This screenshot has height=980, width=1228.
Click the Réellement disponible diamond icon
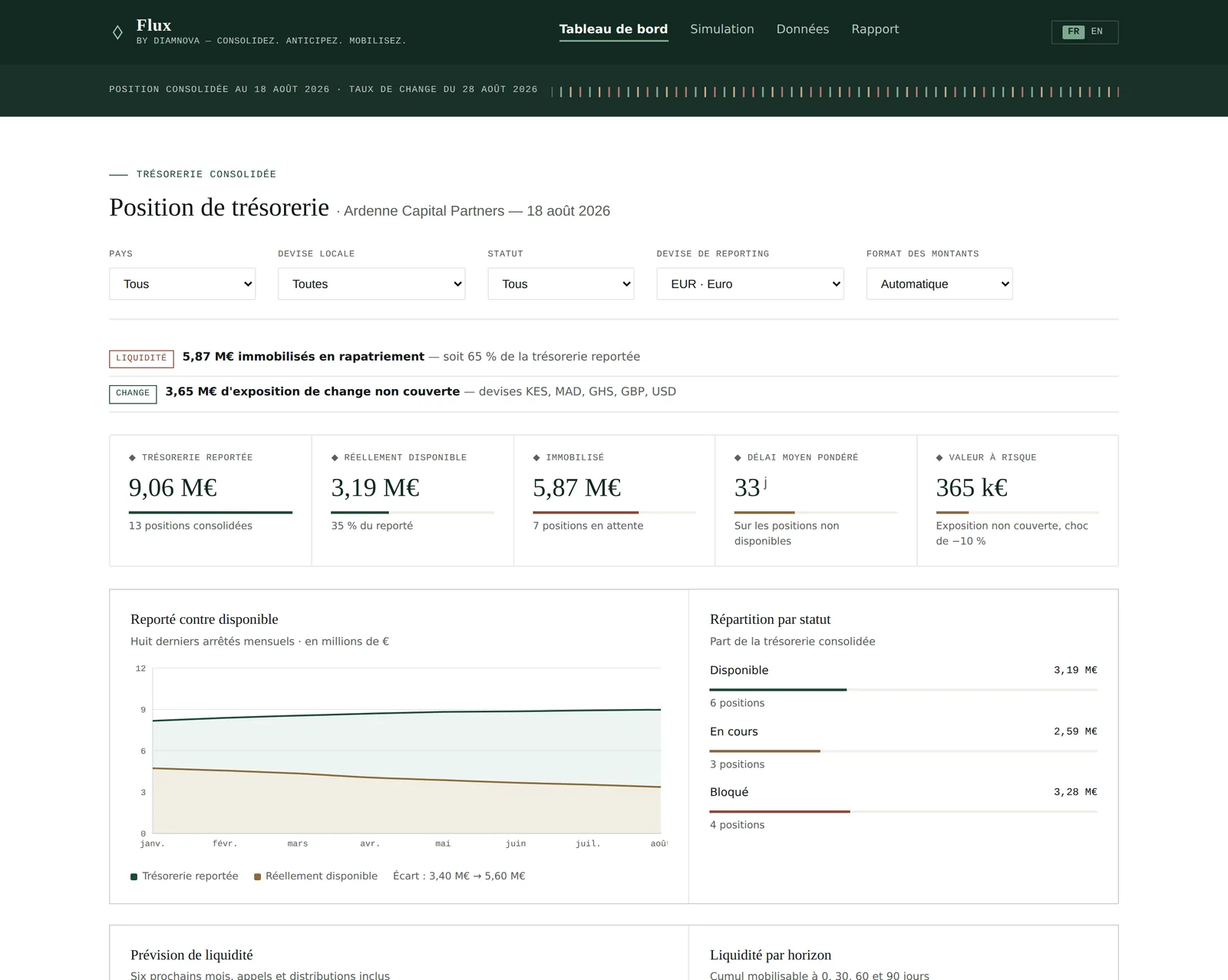click(x=335, y=457)
